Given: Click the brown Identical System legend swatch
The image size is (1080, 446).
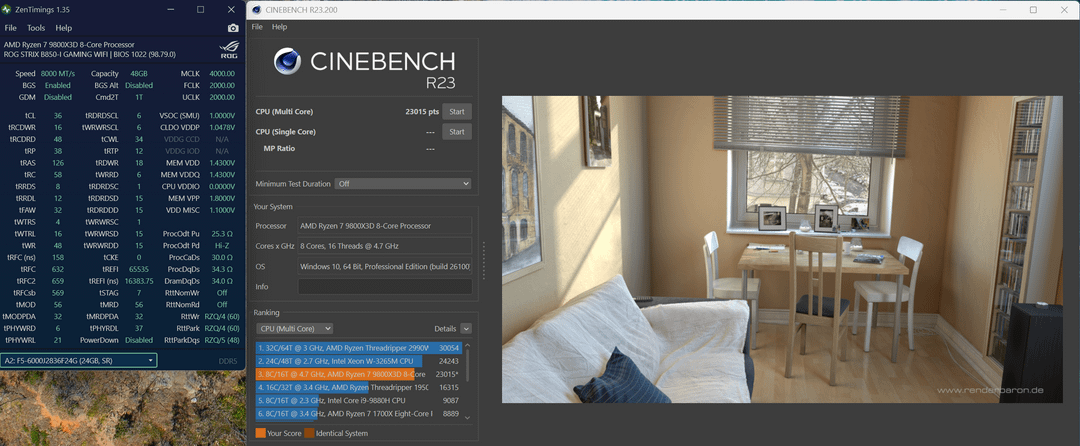Looking at the screenshot, I should coord(309,433).
